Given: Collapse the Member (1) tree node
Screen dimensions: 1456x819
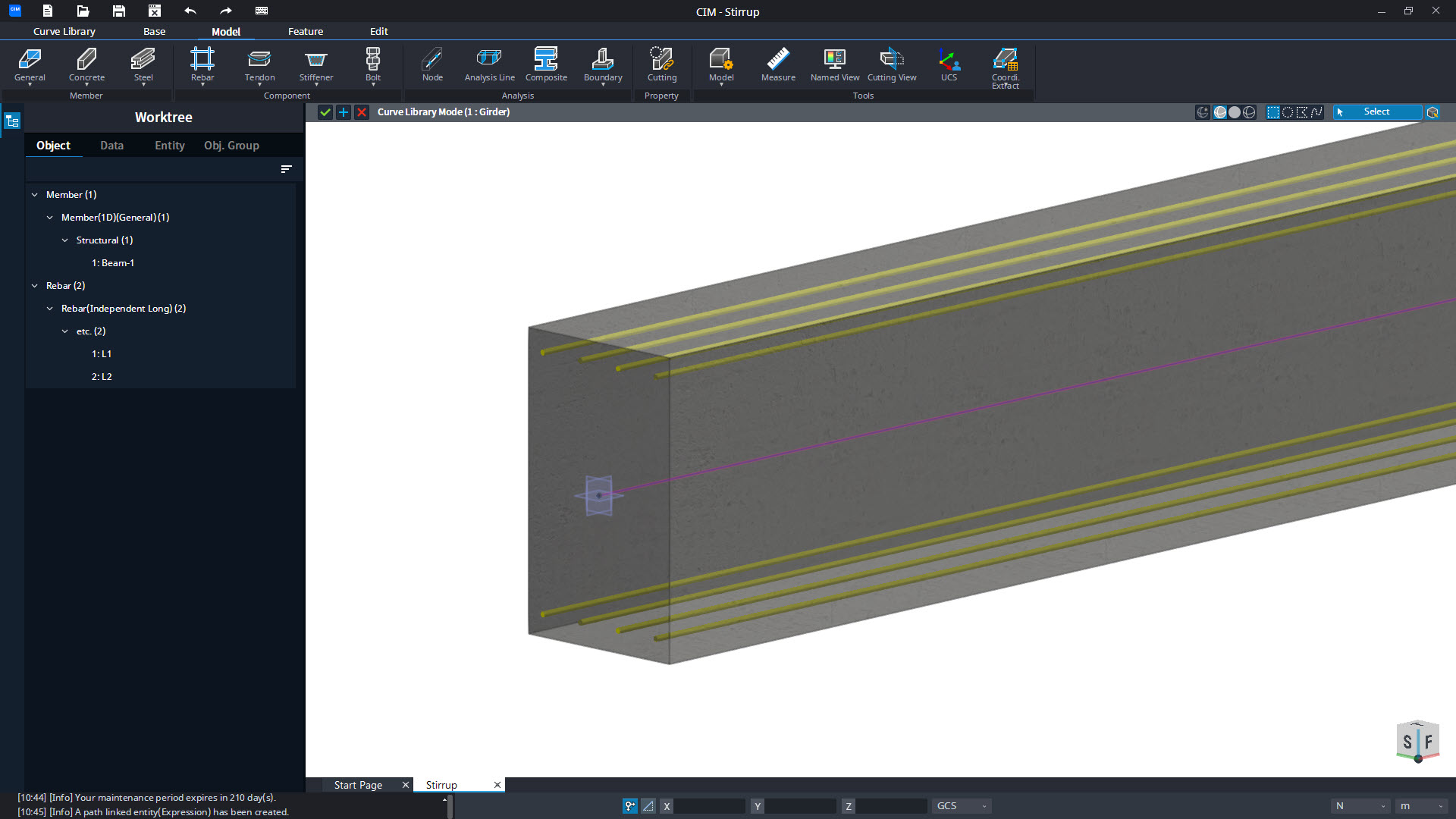Looking at the screenshot, I should coord(35,195).
